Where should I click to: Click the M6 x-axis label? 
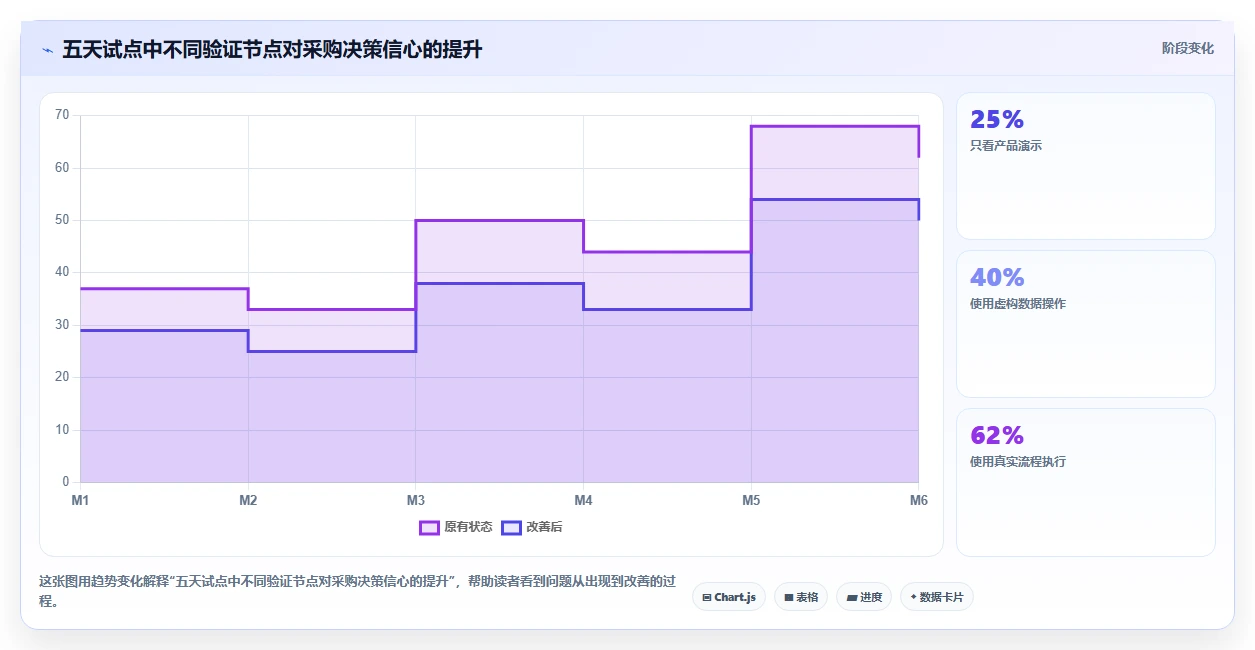click(918, 500)
